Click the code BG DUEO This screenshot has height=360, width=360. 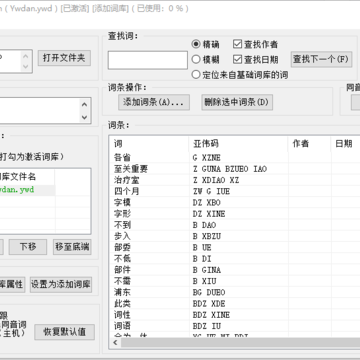(x=209, y=293)
